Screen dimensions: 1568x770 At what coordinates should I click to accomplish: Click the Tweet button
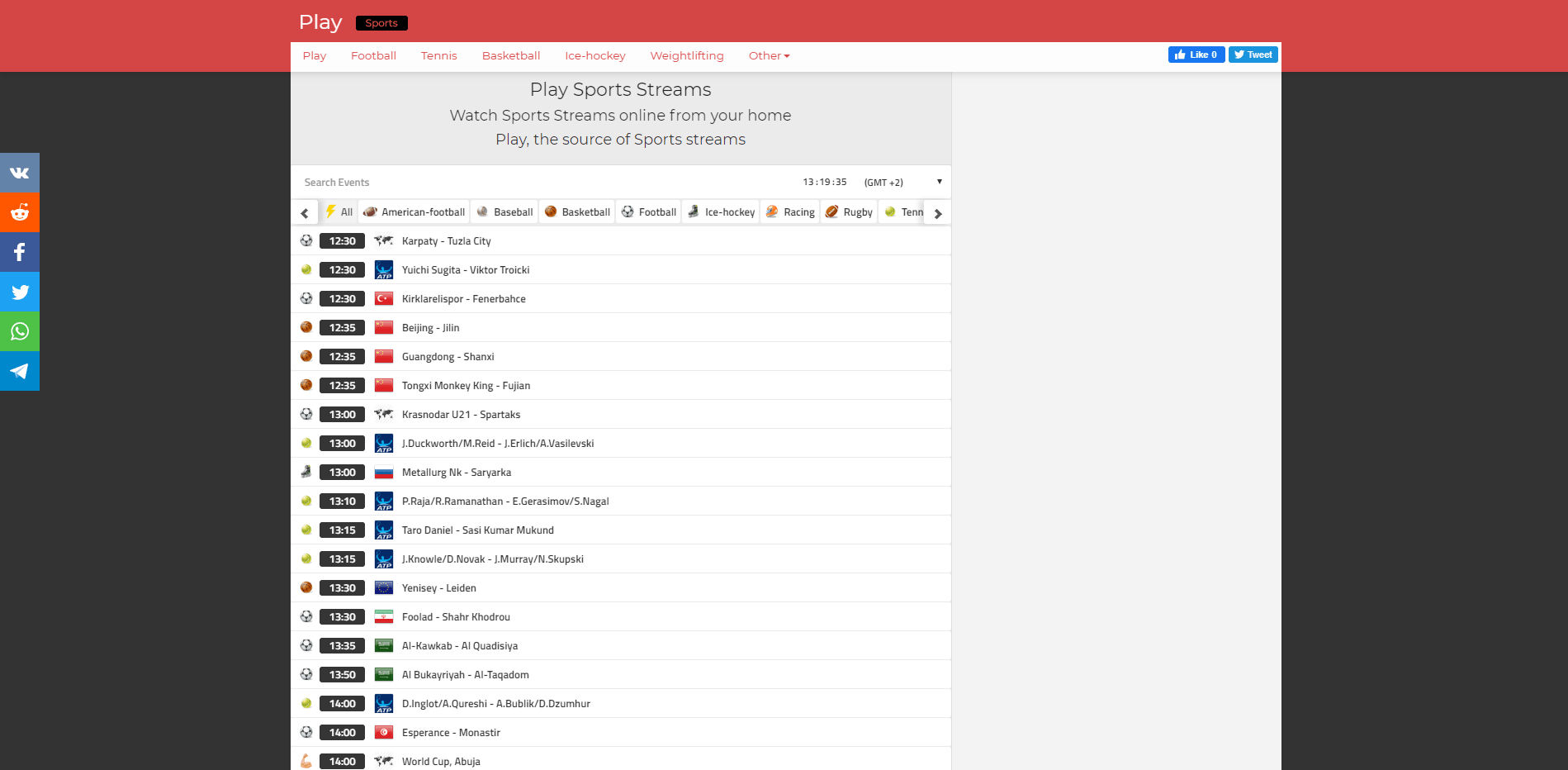[x=1253, y=54]
